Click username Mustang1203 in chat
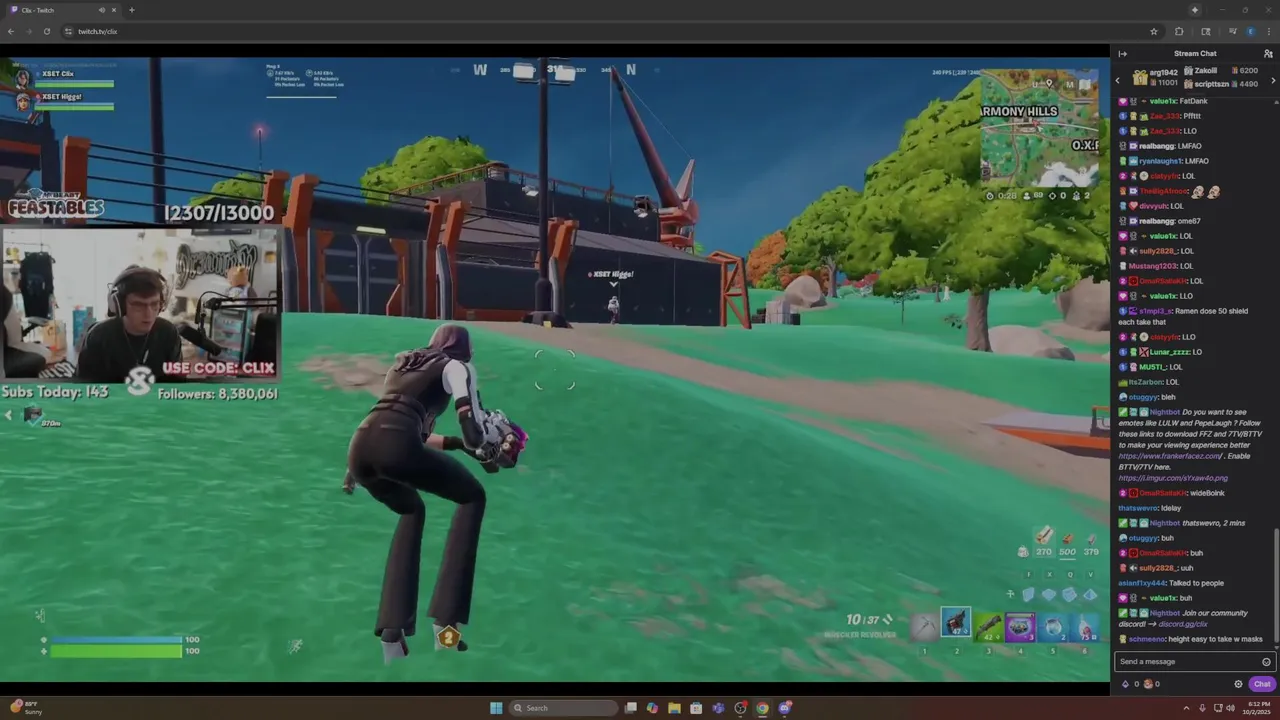 (x=1152, y=266)
